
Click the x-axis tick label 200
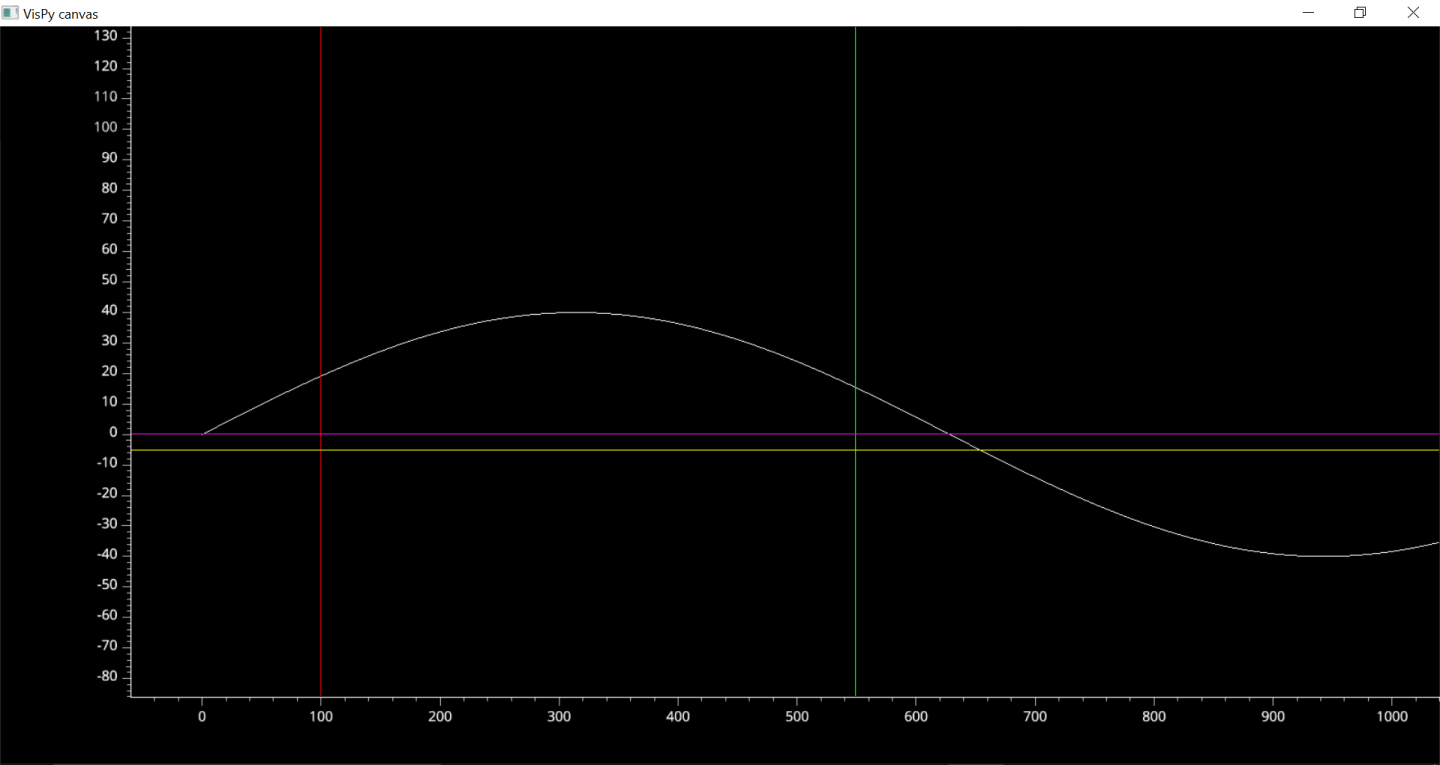pos(440,716)
